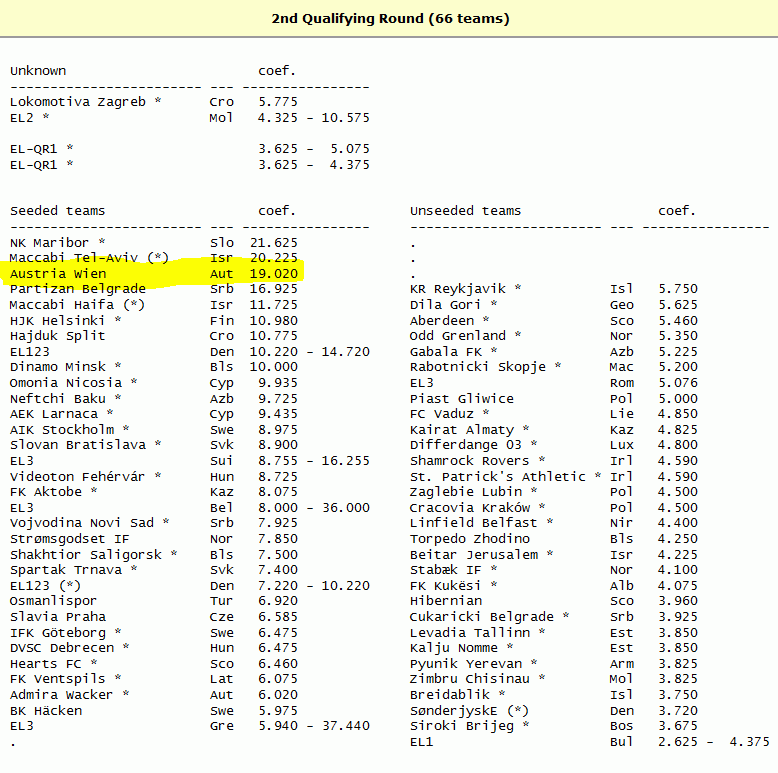The image size is (778, 773).
Task: Click 'St. Patrick's Athletic' team name
Action: tap(498, 476)
